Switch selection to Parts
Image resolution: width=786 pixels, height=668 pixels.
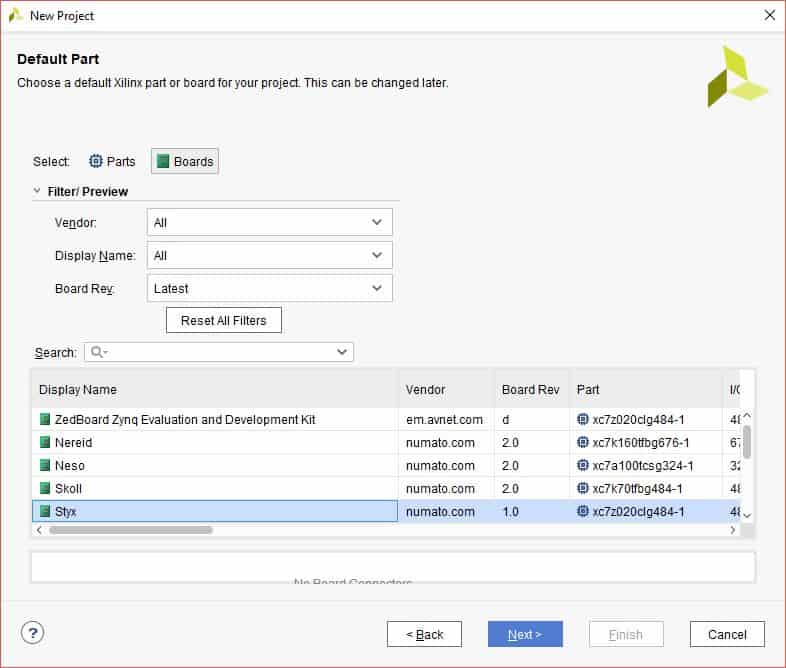(112, 161)
